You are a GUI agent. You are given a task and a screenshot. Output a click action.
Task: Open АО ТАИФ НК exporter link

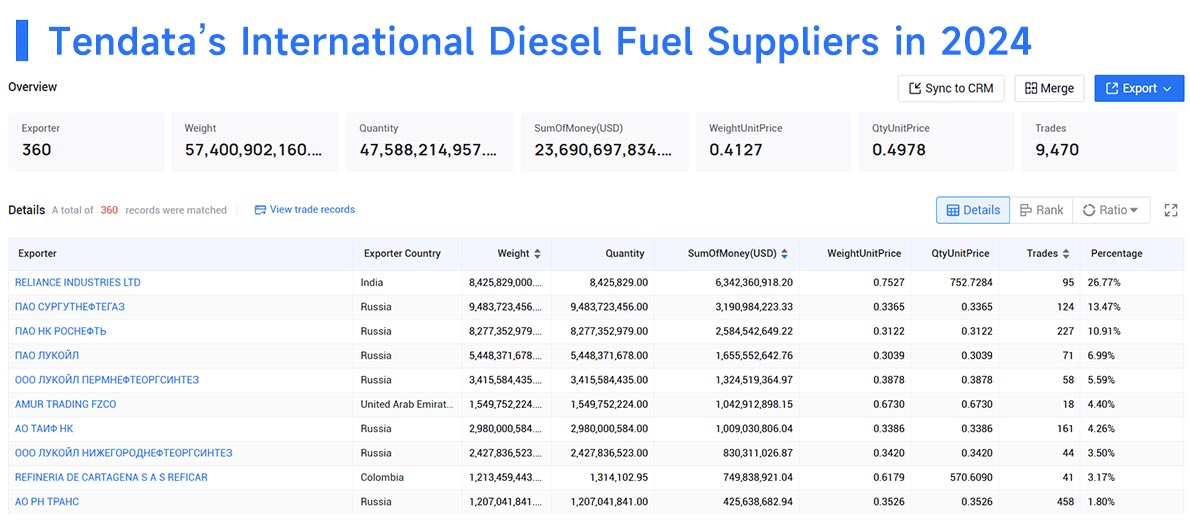click(x=44, y=428)
